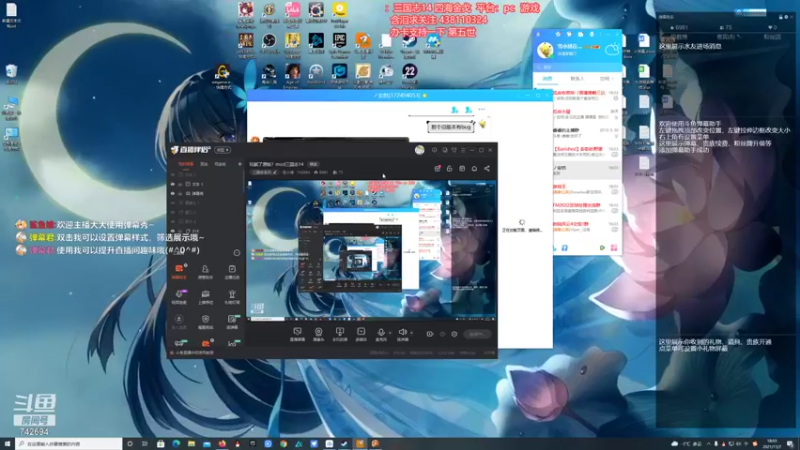
Task: Select the highlighted red scene tab
Action: click(x=185, y=164)
